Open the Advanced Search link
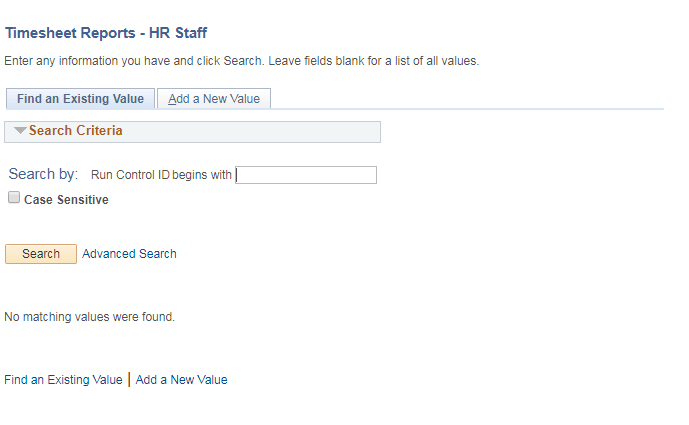The height and width of the screenshot is (425, 689). coord(129,254)
